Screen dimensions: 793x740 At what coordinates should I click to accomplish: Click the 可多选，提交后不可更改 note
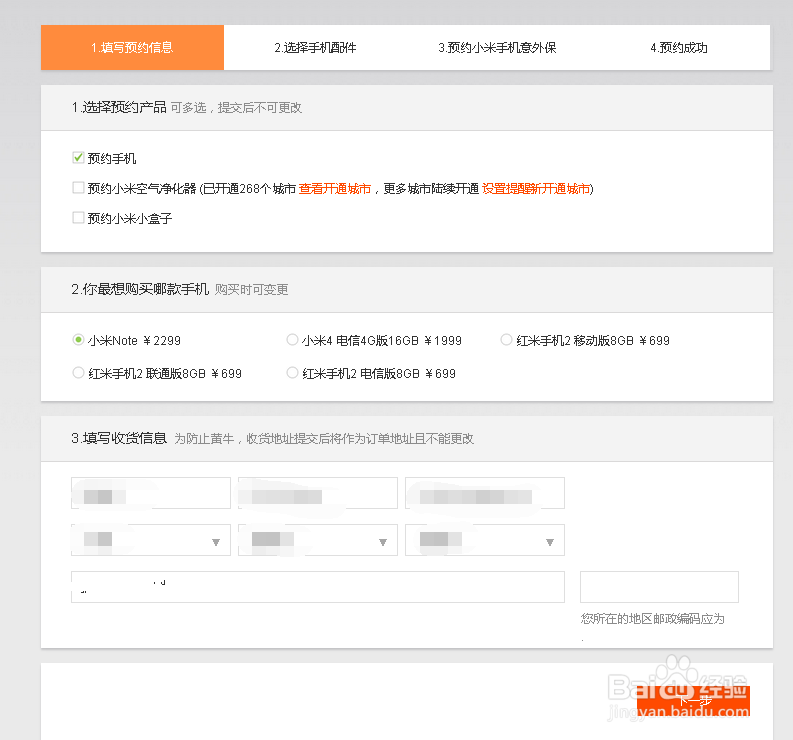[x=236, y=108]
